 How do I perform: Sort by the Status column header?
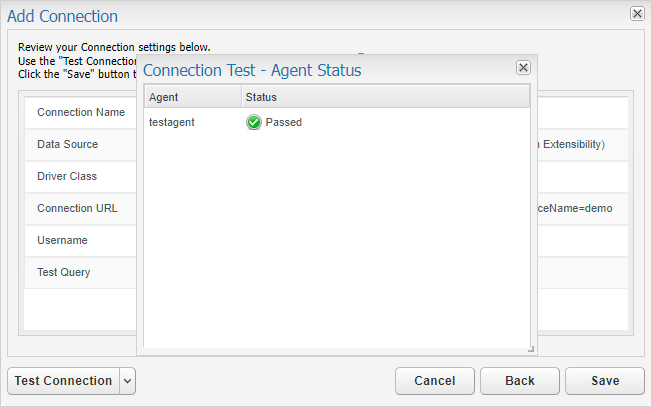385,97
